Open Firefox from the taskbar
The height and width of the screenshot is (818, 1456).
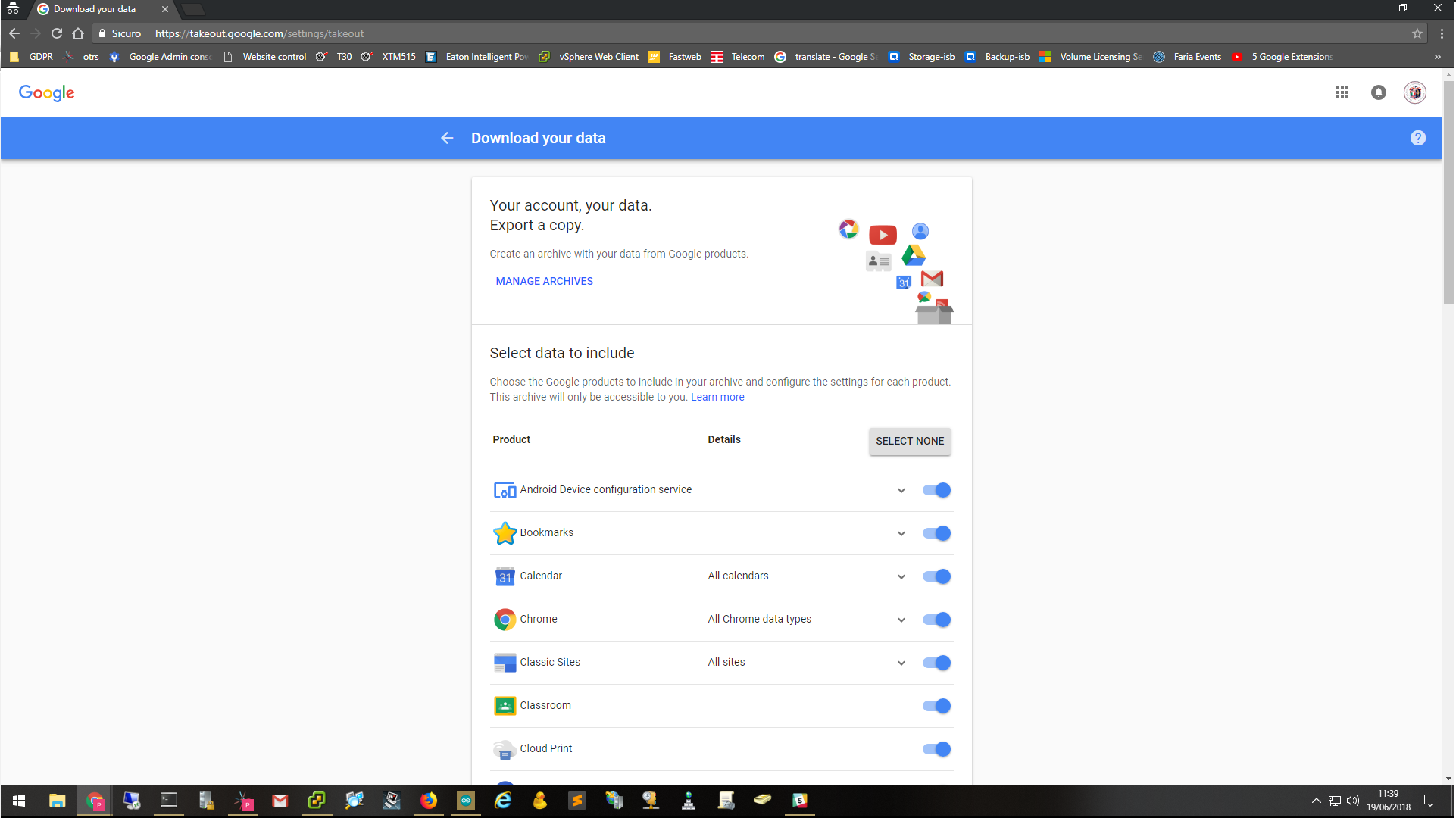pos(429,801)
